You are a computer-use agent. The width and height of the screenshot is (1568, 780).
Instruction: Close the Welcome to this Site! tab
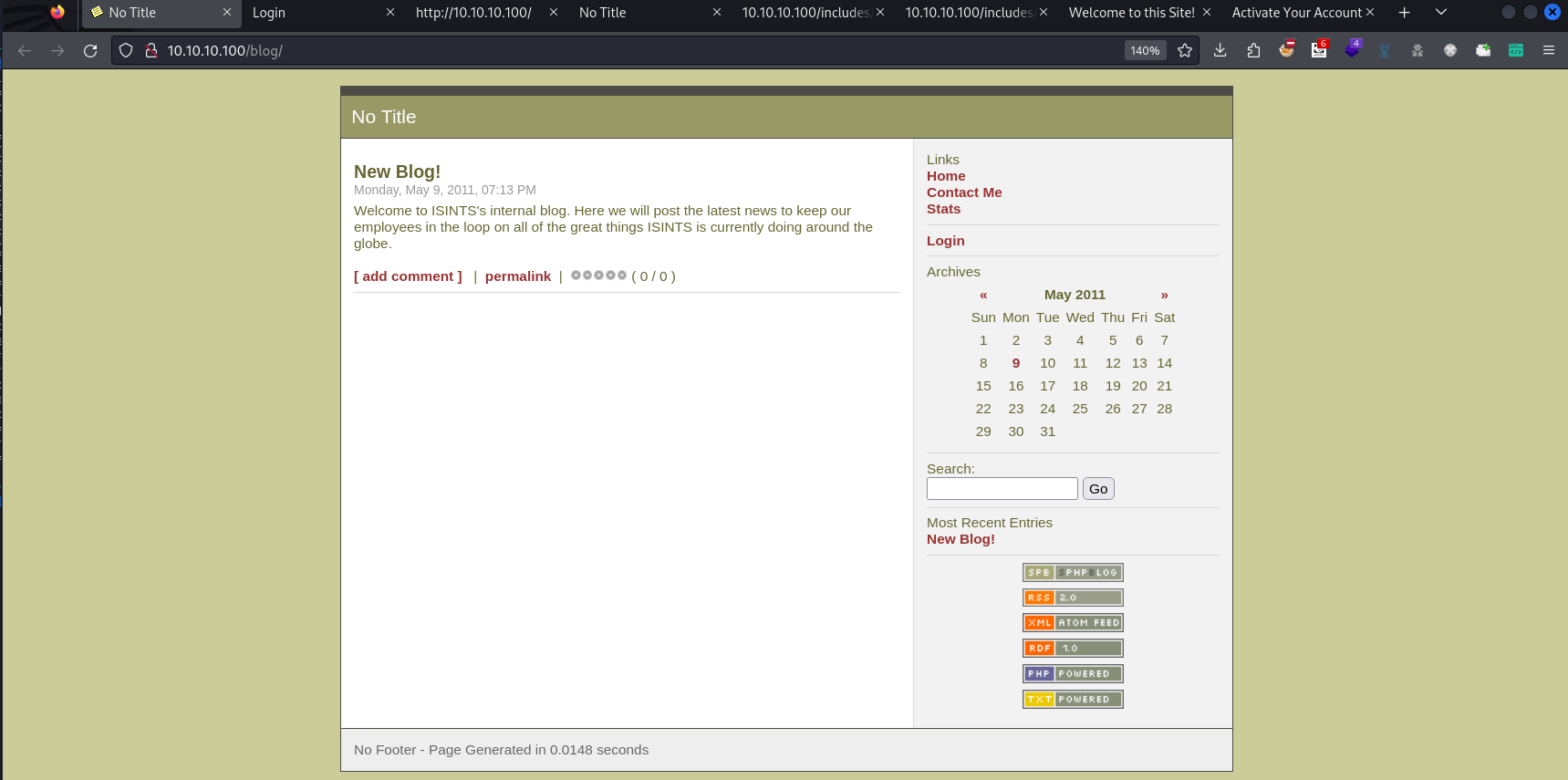tap(1207, 13)
